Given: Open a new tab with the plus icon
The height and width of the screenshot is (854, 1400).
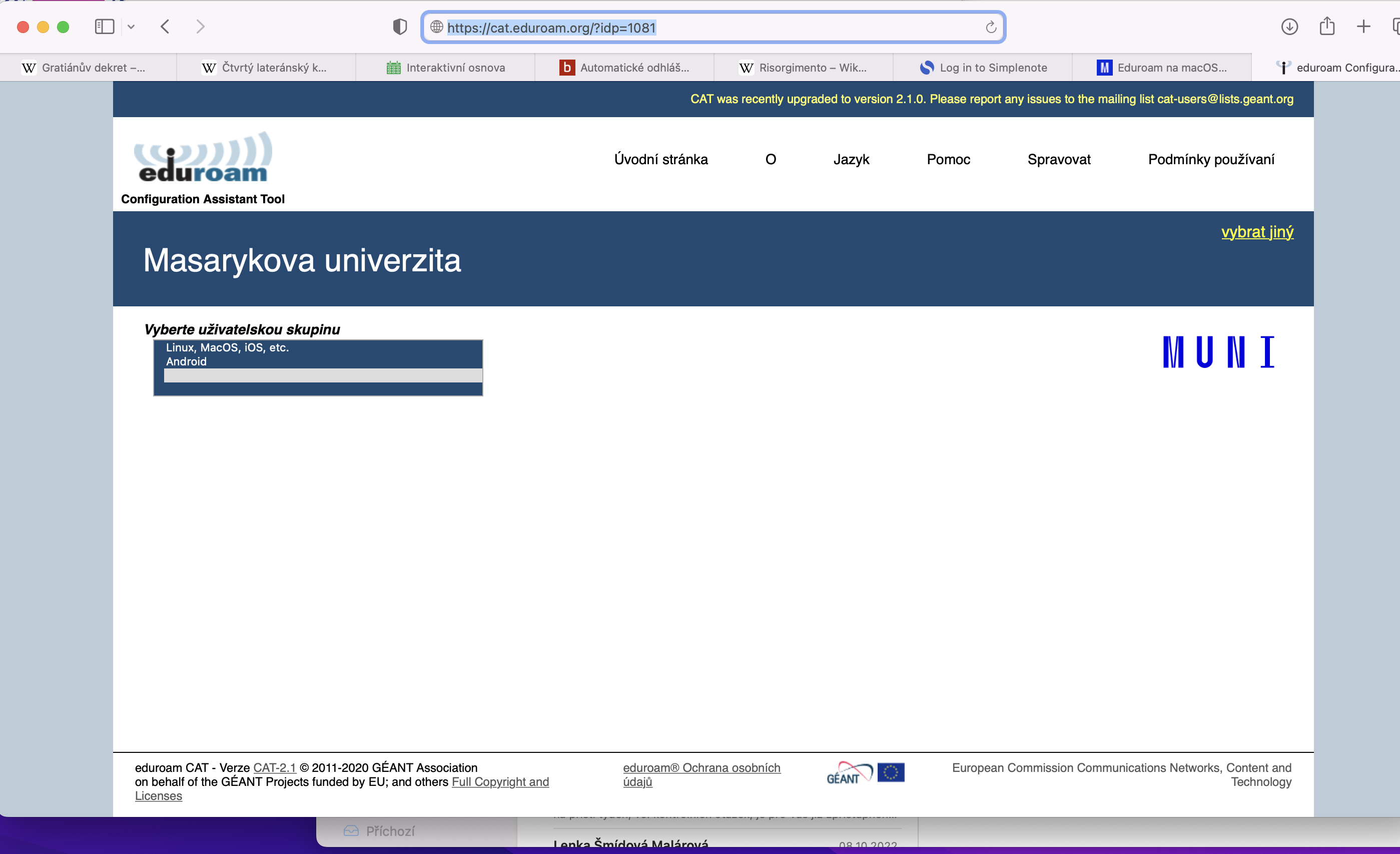Looking at the screenshot, I should coord(1363,27).
